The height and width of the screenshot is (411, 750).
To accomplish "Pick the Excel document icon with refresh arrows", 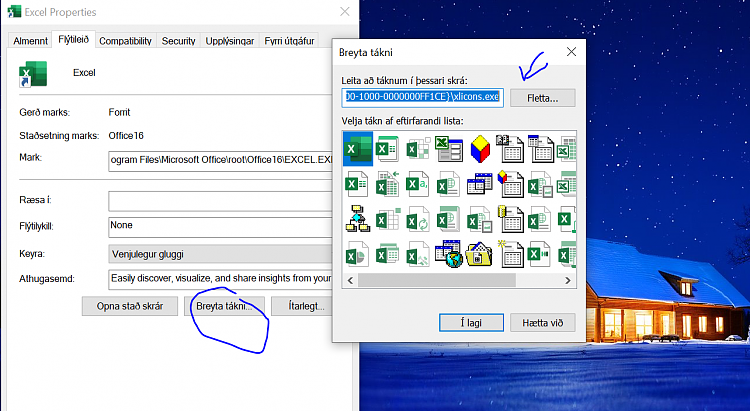I will tap(418, 219).
